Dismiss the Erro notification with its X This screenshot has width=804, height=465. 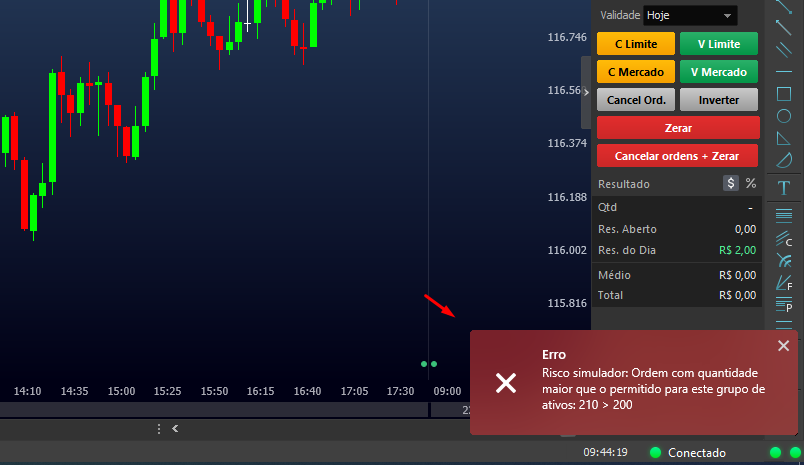pyautogui.click(x=783, y=346)
